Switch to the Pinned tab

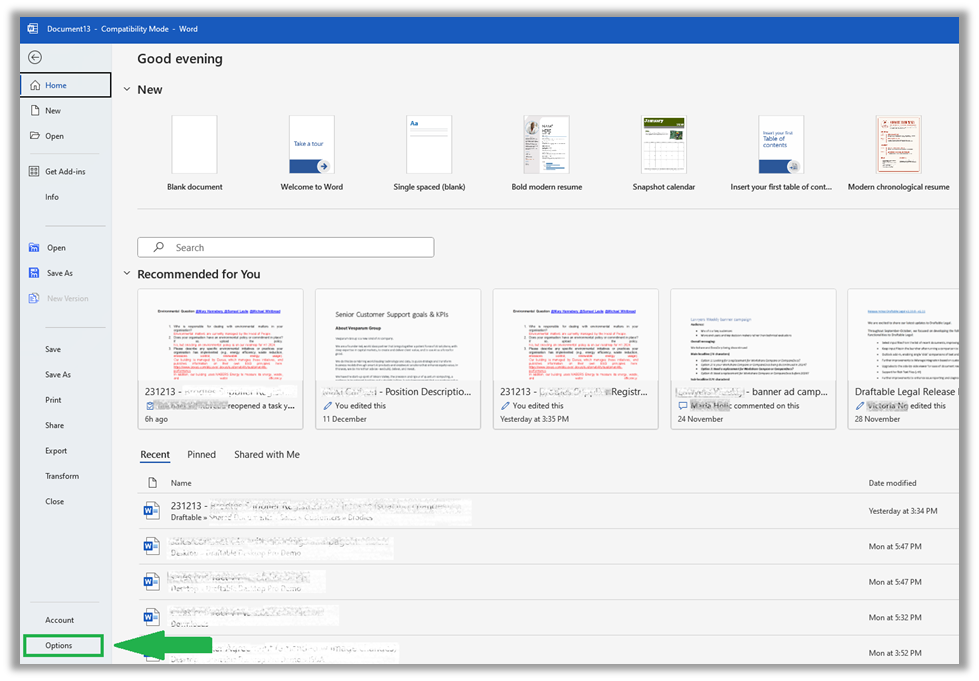point(201,454)
